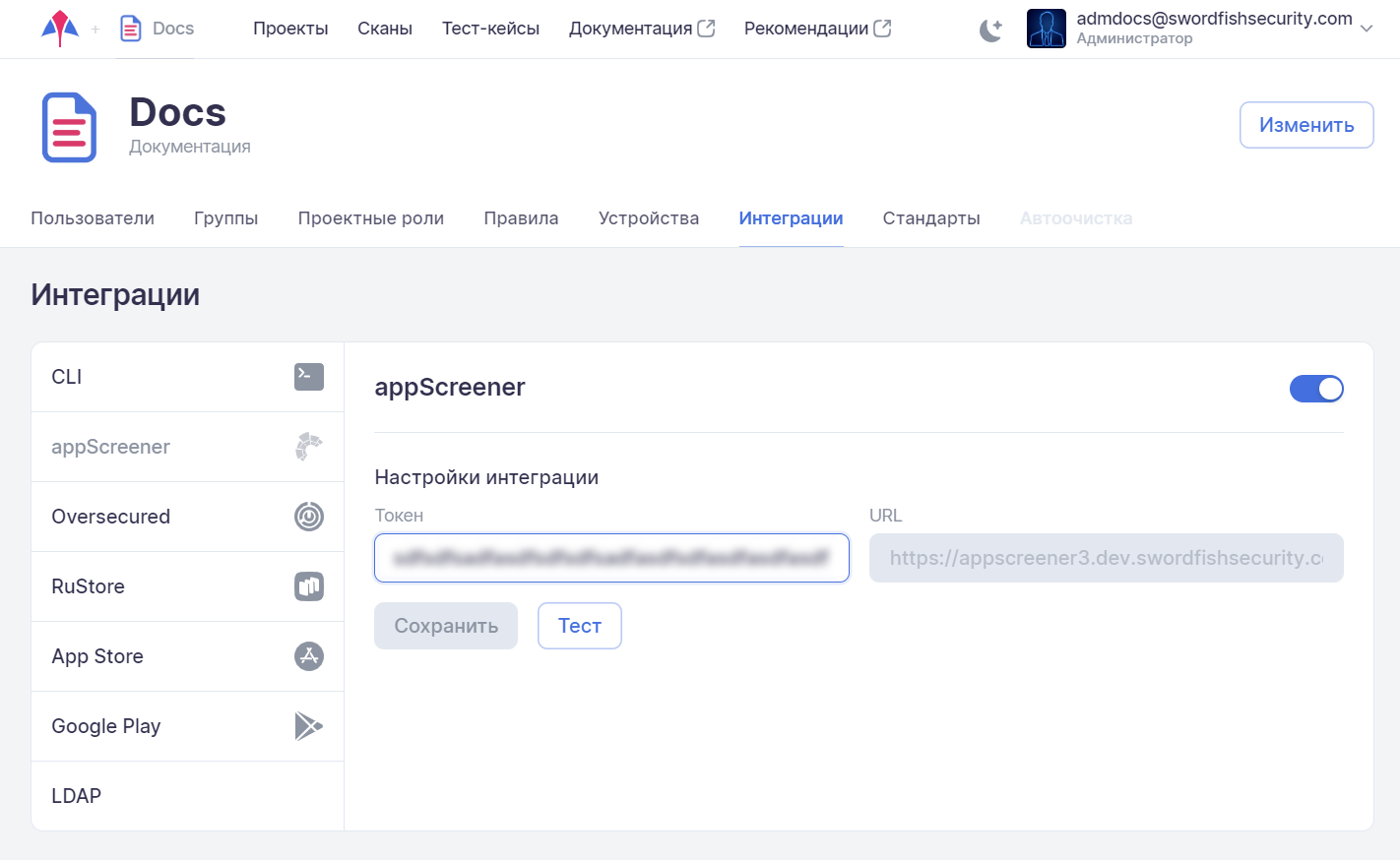Toggle dark mode with moon icon
Viewport: 1400px width, 860px height.
point(990,30)
